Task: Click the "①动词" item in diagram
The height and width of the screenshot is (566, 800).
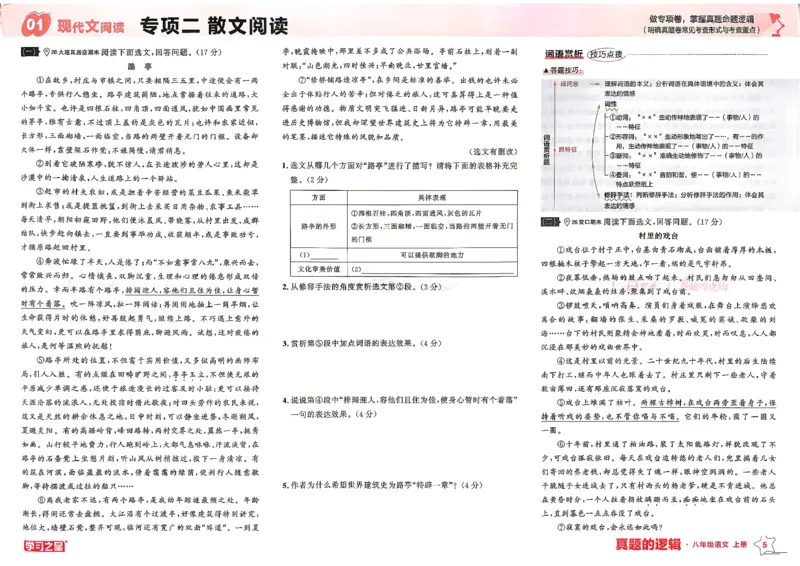Action: point(683,121)
